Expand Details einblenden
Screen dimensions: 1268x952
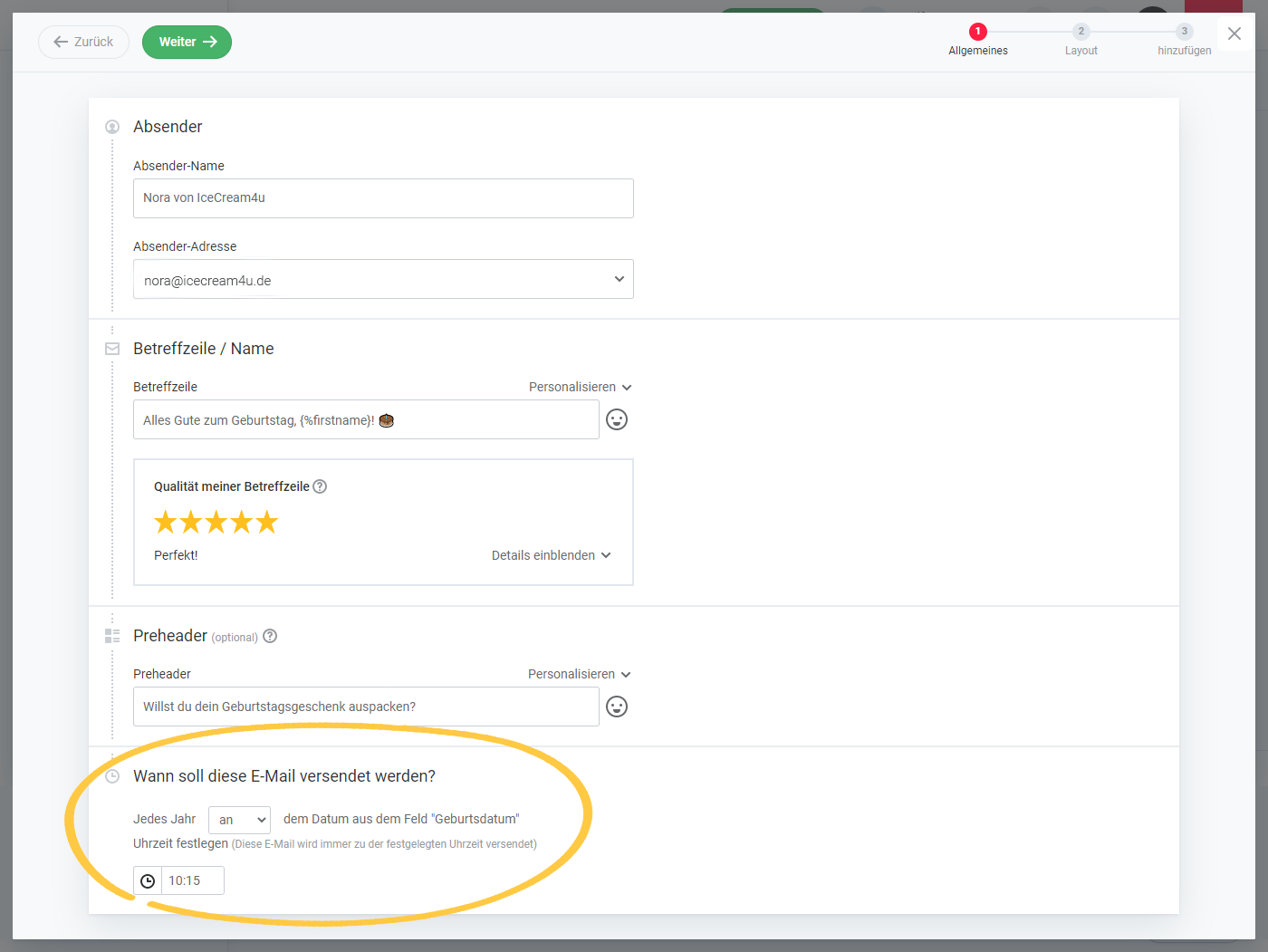[551, 555]
